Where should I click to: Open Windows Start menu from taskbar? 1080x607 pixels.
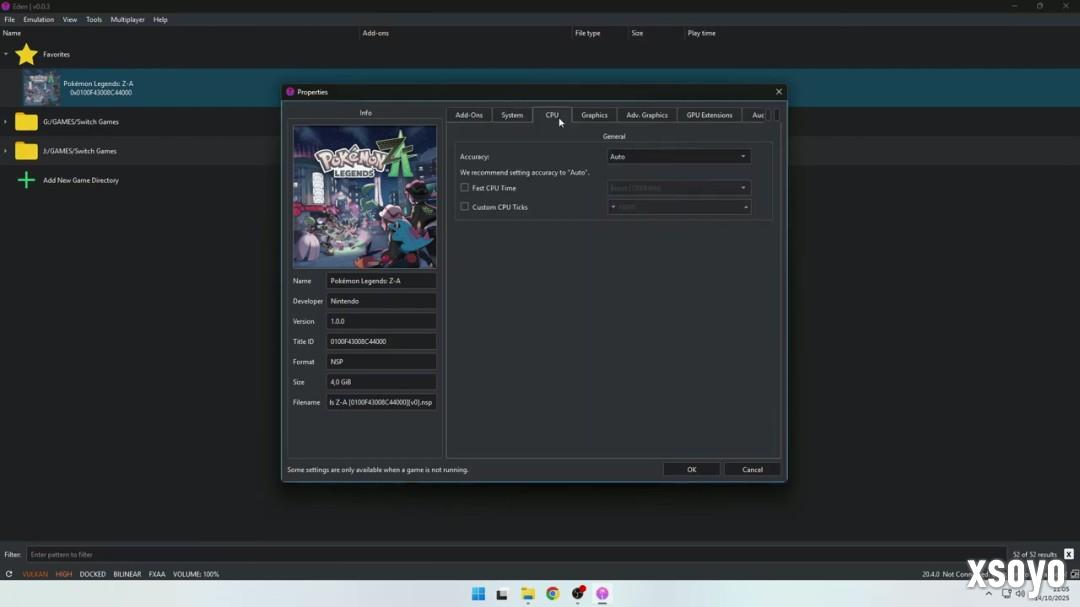pos(478,594)
